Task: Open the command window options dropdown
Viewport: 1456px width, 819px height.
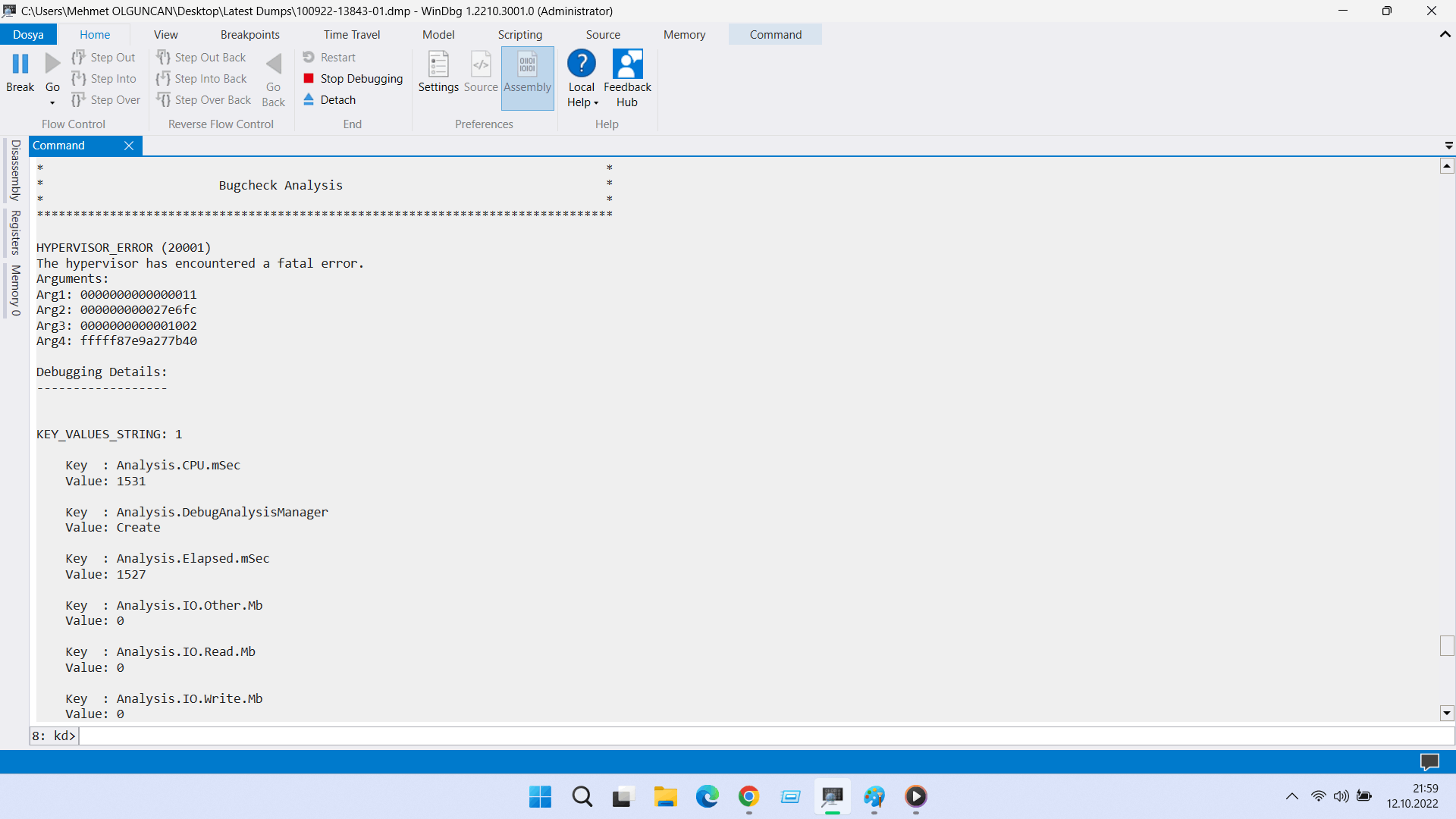Action: tap(1448, 146)
